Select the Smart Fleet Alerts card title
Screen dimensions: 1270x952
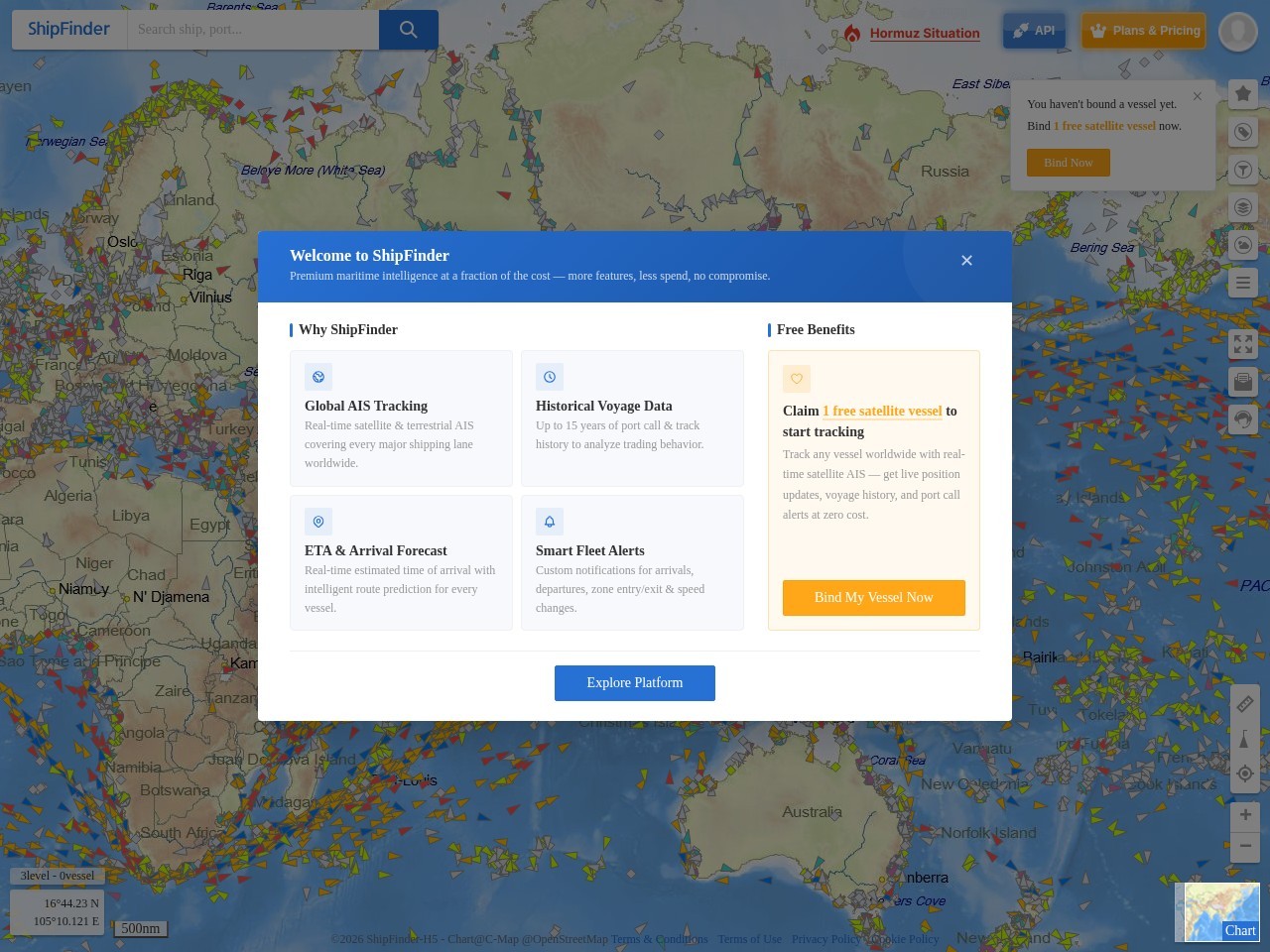pyautogui.click(x=590, y=550)
